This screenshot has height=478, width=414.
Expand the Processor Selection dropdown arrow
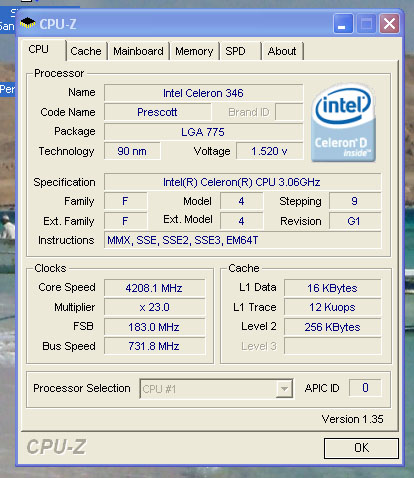[x=284, y=389]
